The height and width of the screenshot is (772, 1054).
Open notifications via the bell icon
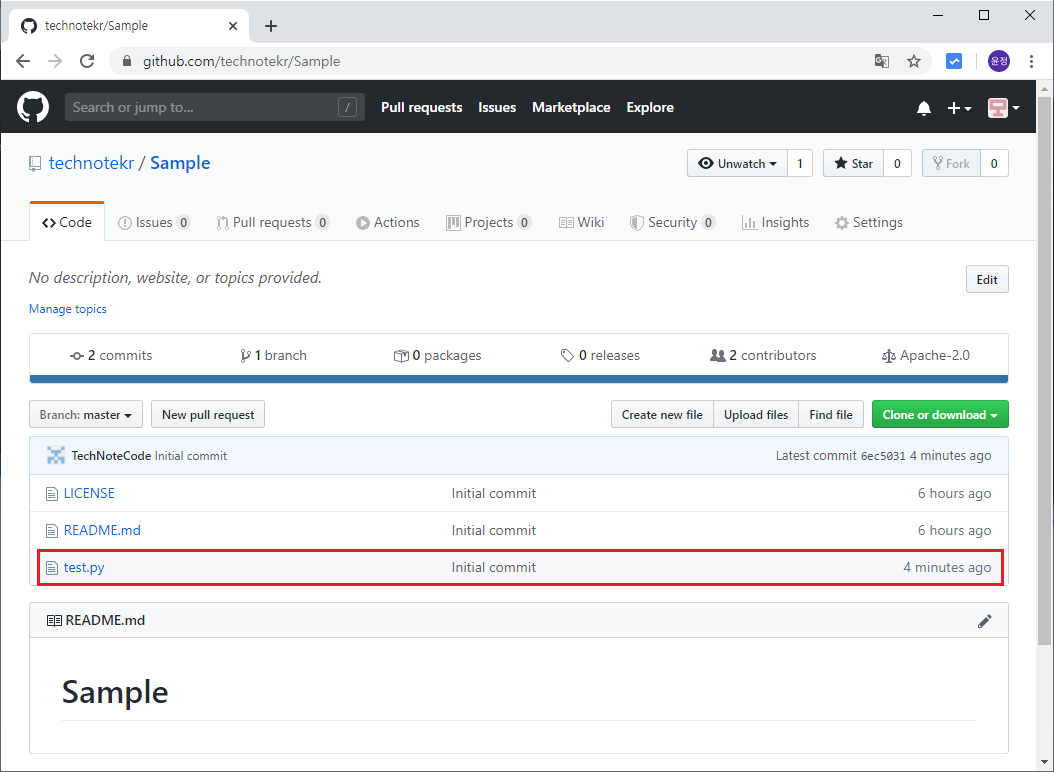pos(923,107)
